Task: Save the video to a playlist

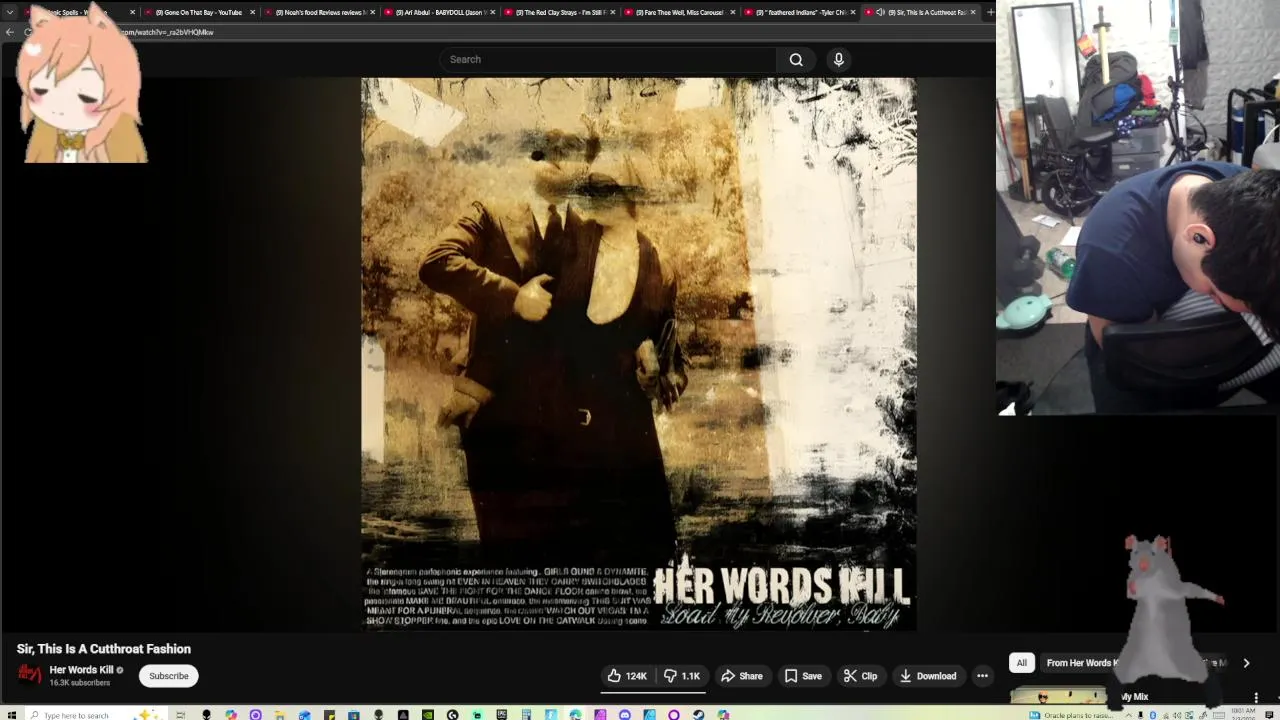Action: click(803, 676)
